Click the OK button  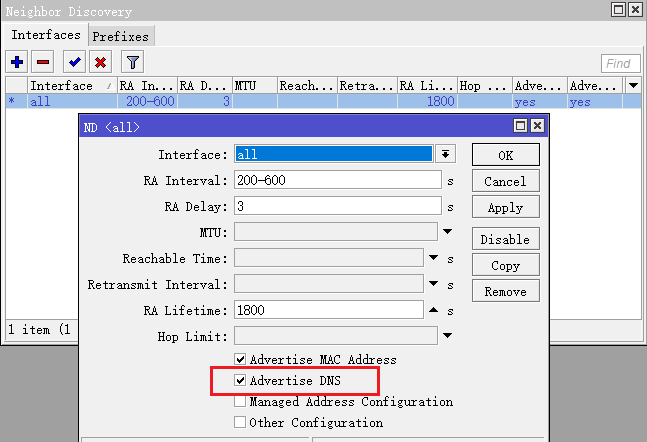[505, 155]
